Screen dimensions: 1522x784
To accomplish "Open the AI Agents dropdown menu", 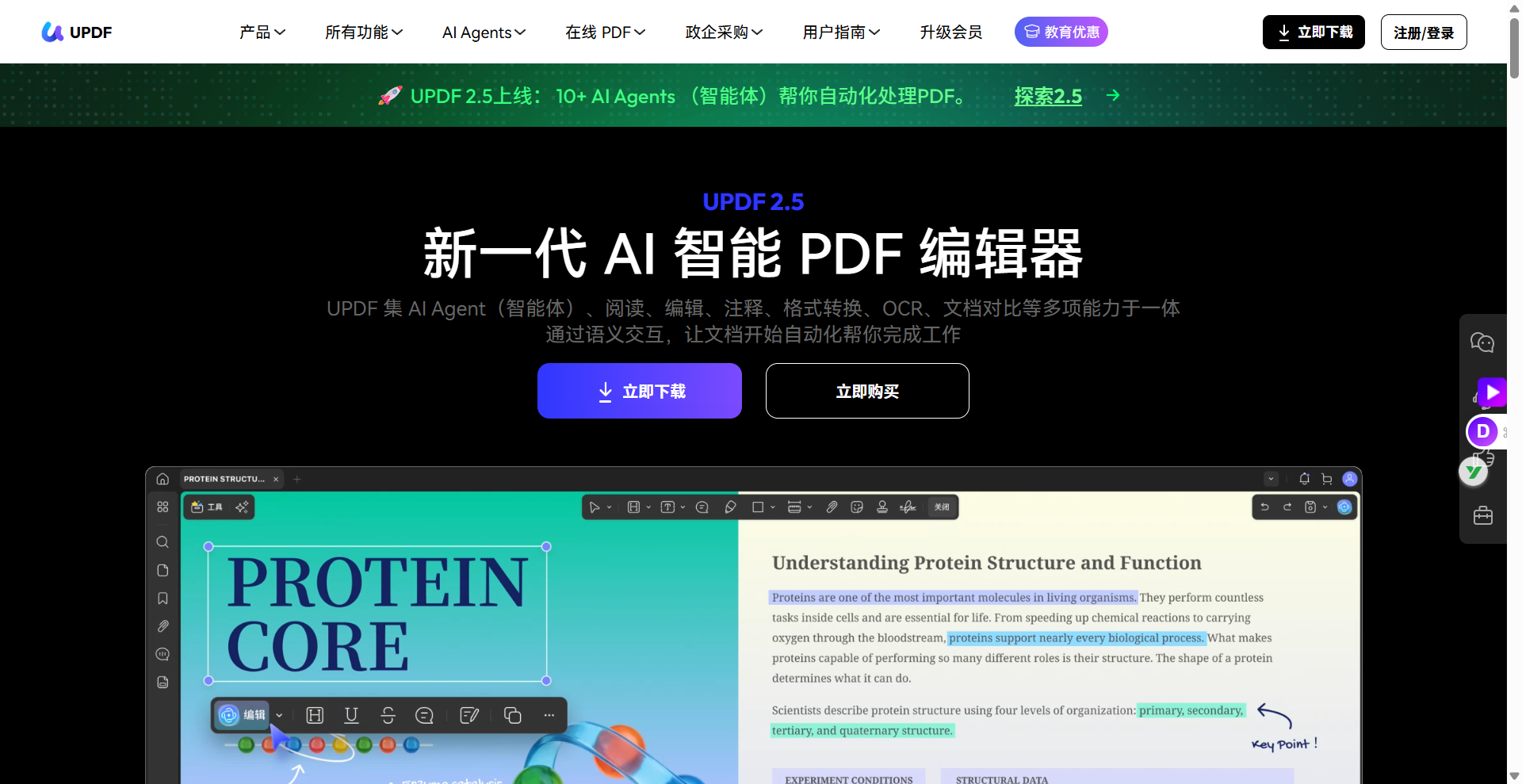I will (484, 32).
